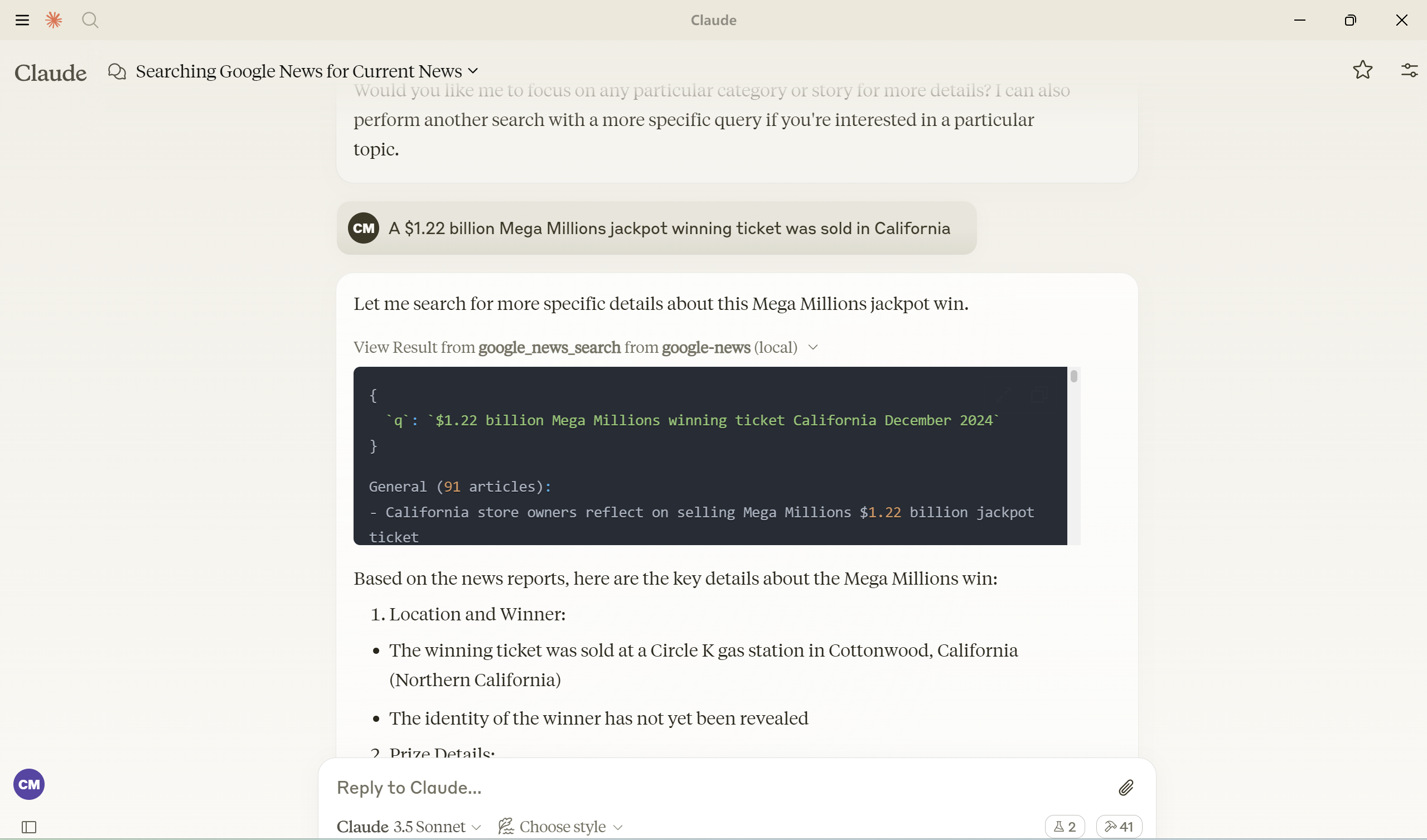
Task: Open the conversation title dropdown
Action: [473, 71]
